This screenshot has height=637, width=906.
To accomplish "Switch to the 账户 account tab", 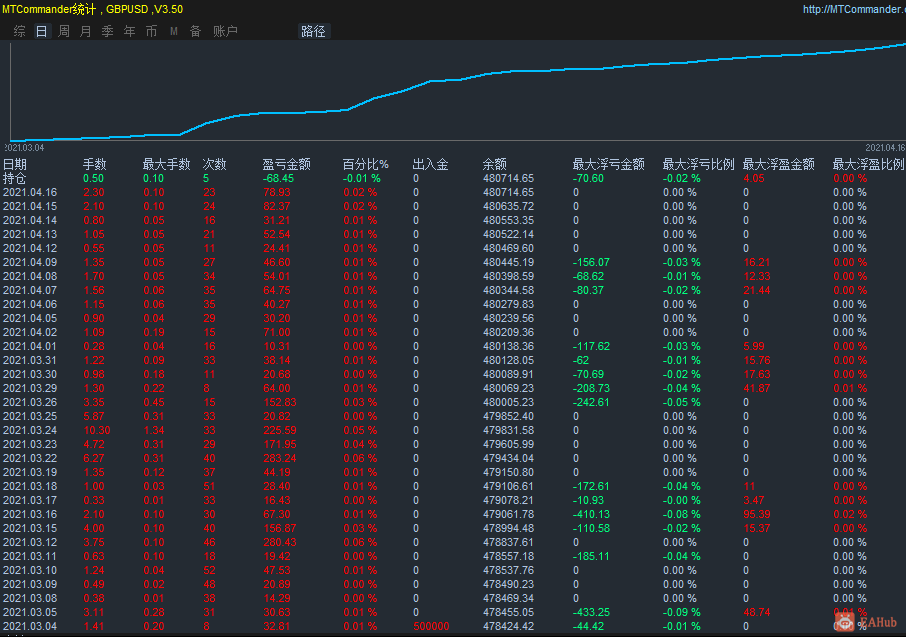I will [225, 31].
